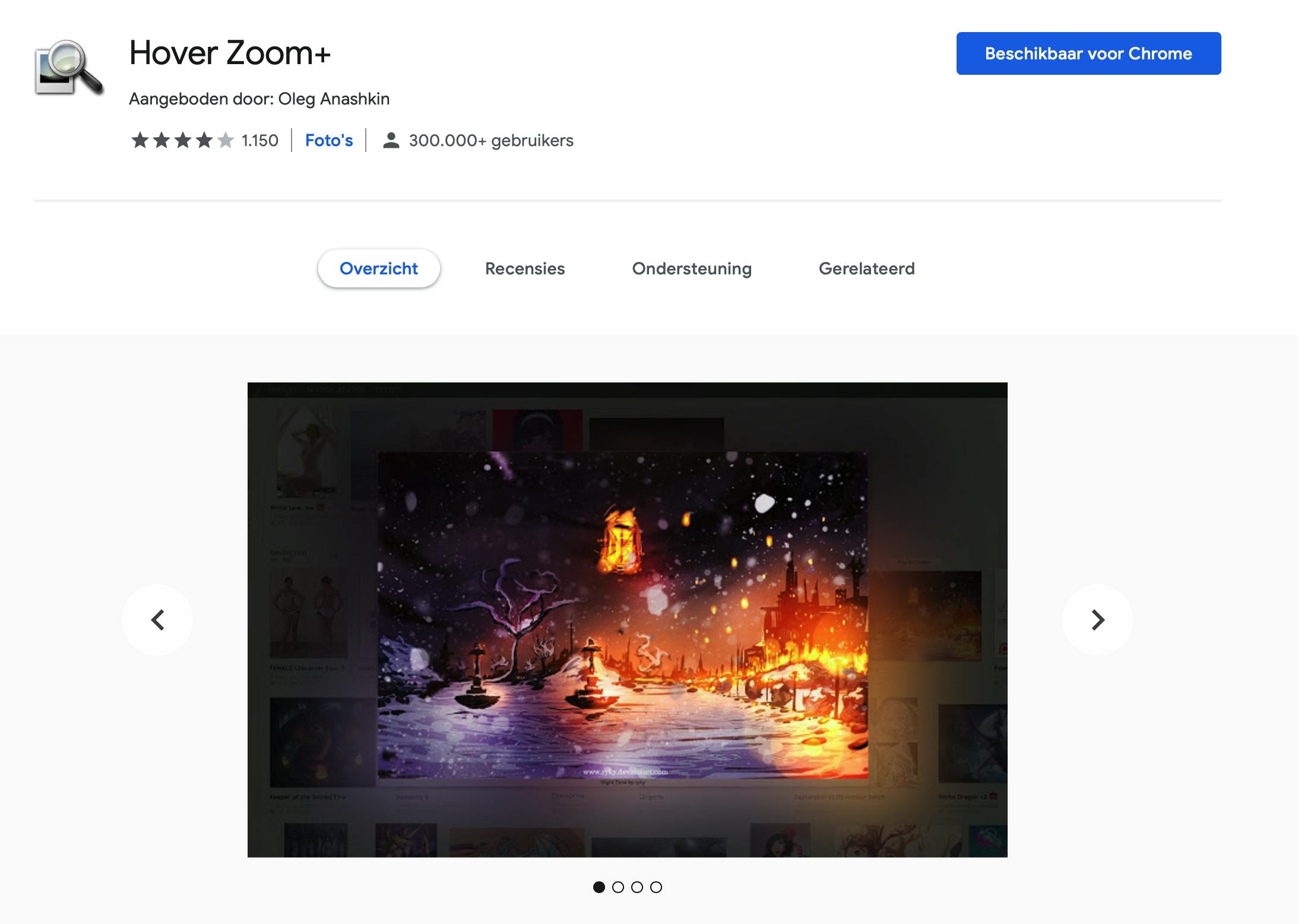The image size is (1298, 924).
Task: Switch to the Ondersteuning tab
Action: point(692,268)
